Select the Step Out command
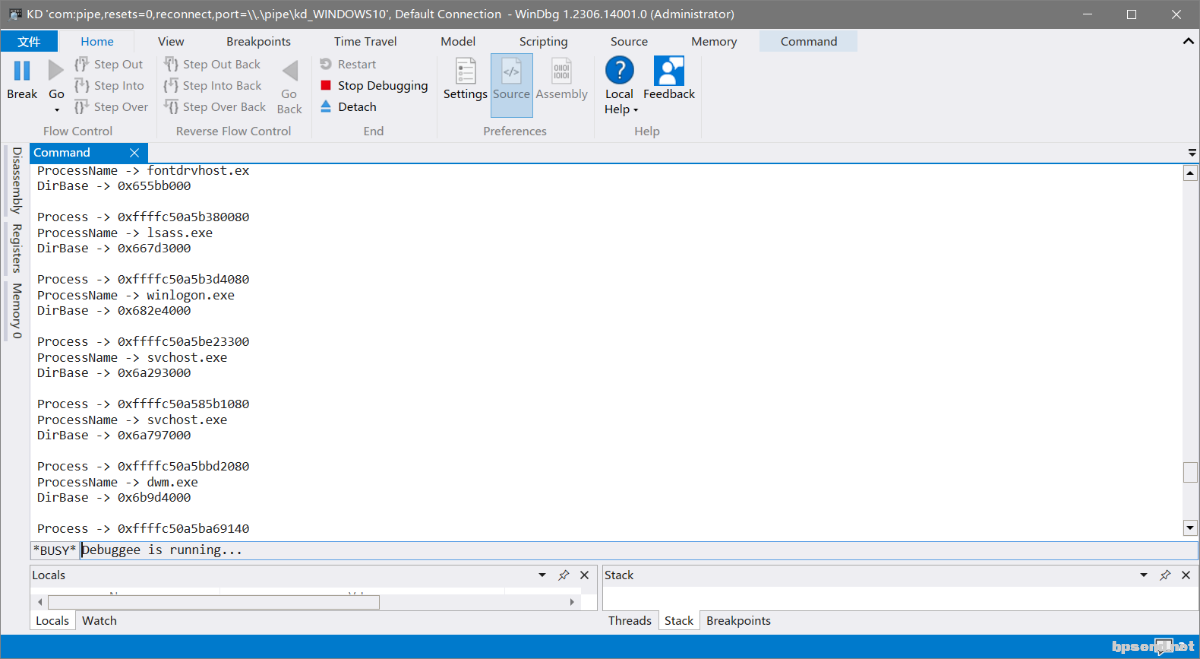This screenshot has height=659, width=1200. coord(109,64)
